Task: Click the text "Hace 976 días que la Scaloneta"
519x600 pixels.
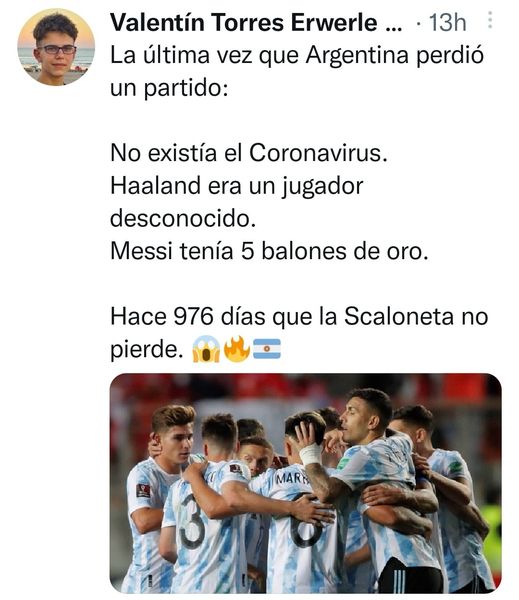Action: click(282, 317)
